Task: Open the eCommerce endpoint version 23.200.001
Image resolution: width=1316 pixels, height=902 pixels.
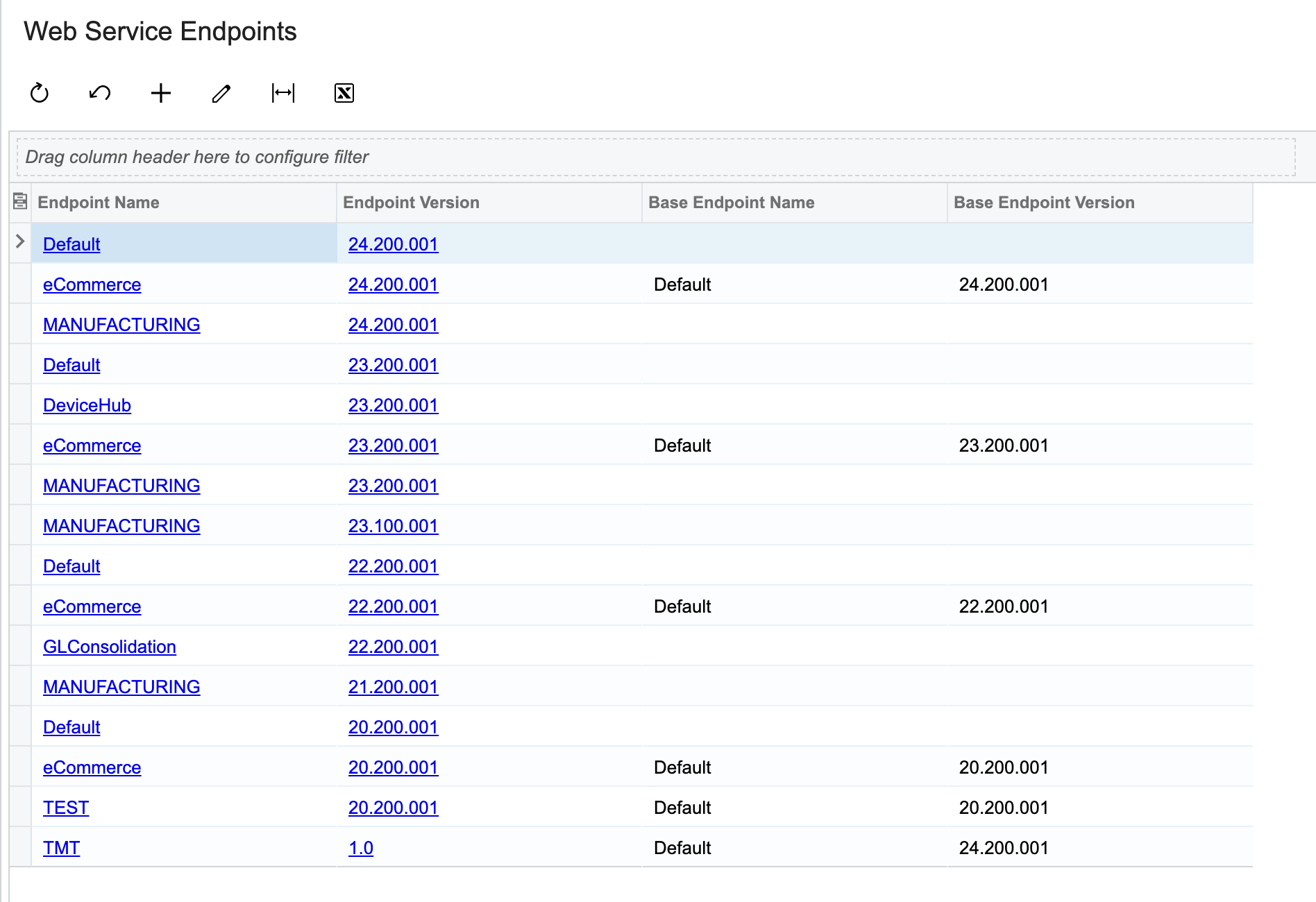Action: 92,445
